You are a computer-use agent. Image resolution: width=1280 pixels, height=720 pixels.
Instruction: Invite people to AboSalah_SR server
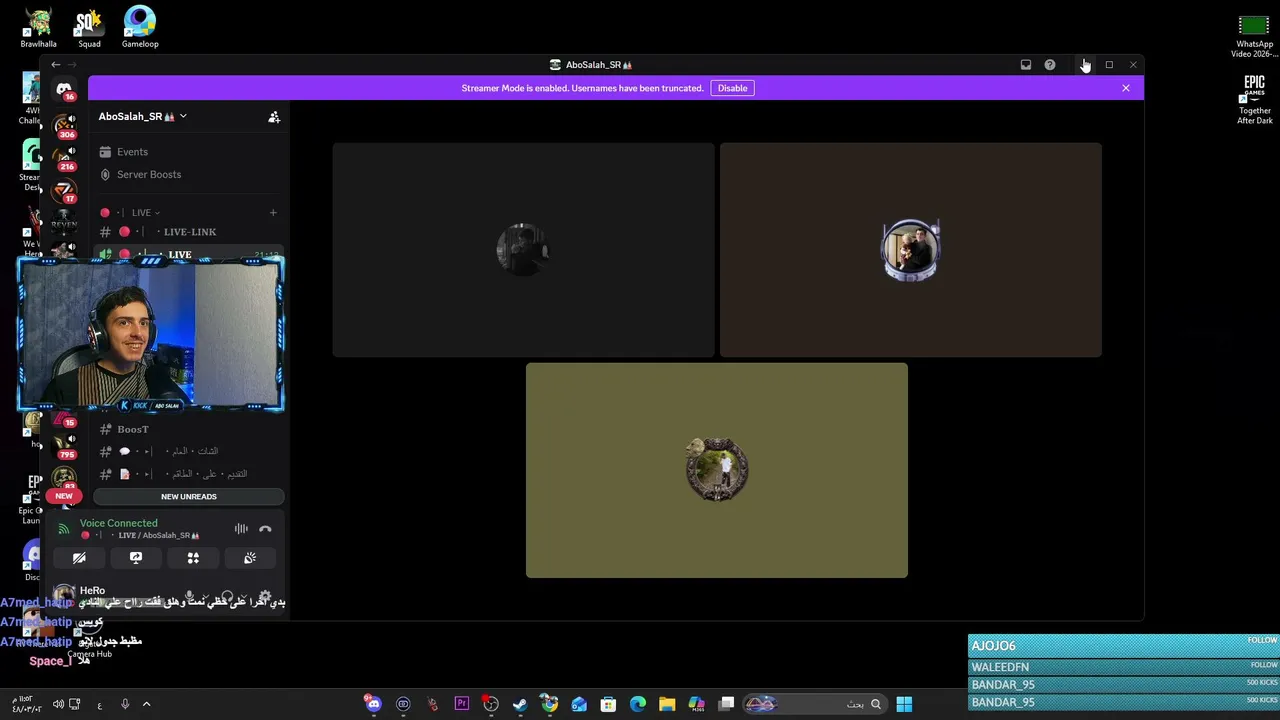[274, 117]
